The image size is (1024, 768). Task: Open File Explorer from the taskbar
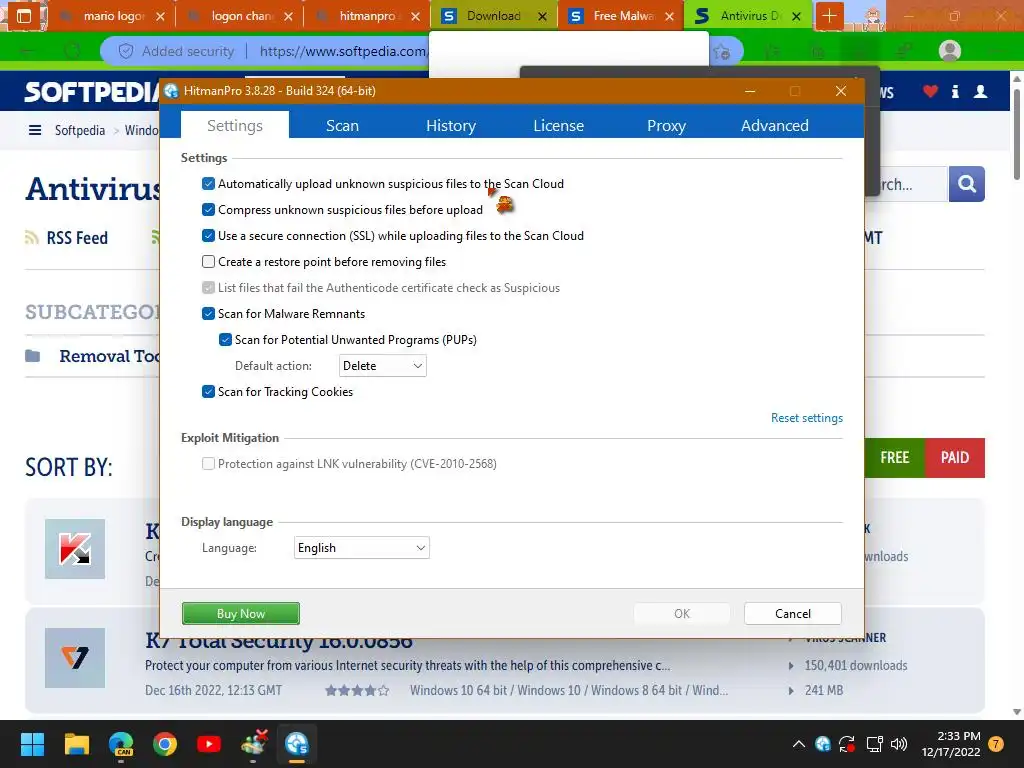coord(76,744)
